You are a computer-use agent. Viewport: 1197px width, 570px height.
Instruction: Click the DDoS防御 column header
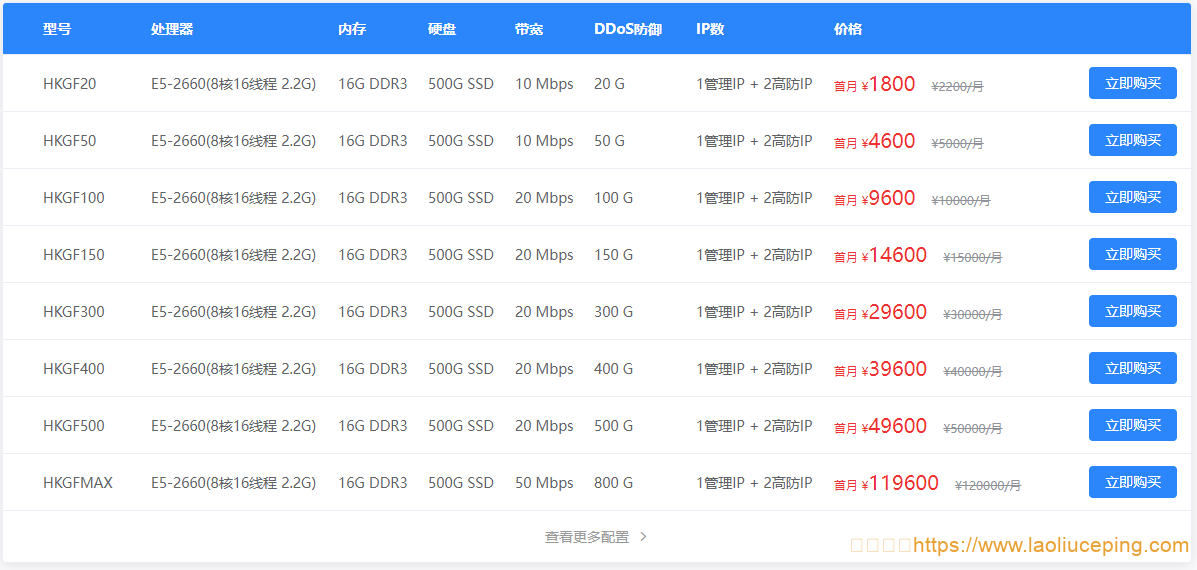coord(628,29)
